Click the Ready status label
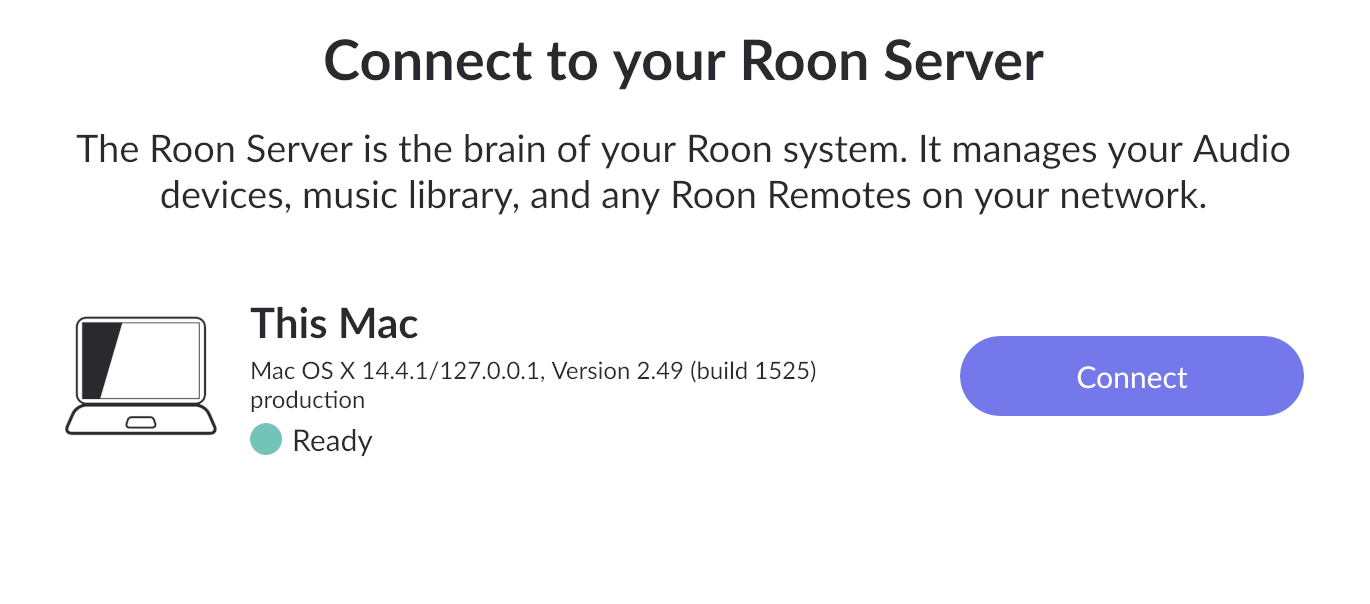1370x604 pixels. (332, 441)
